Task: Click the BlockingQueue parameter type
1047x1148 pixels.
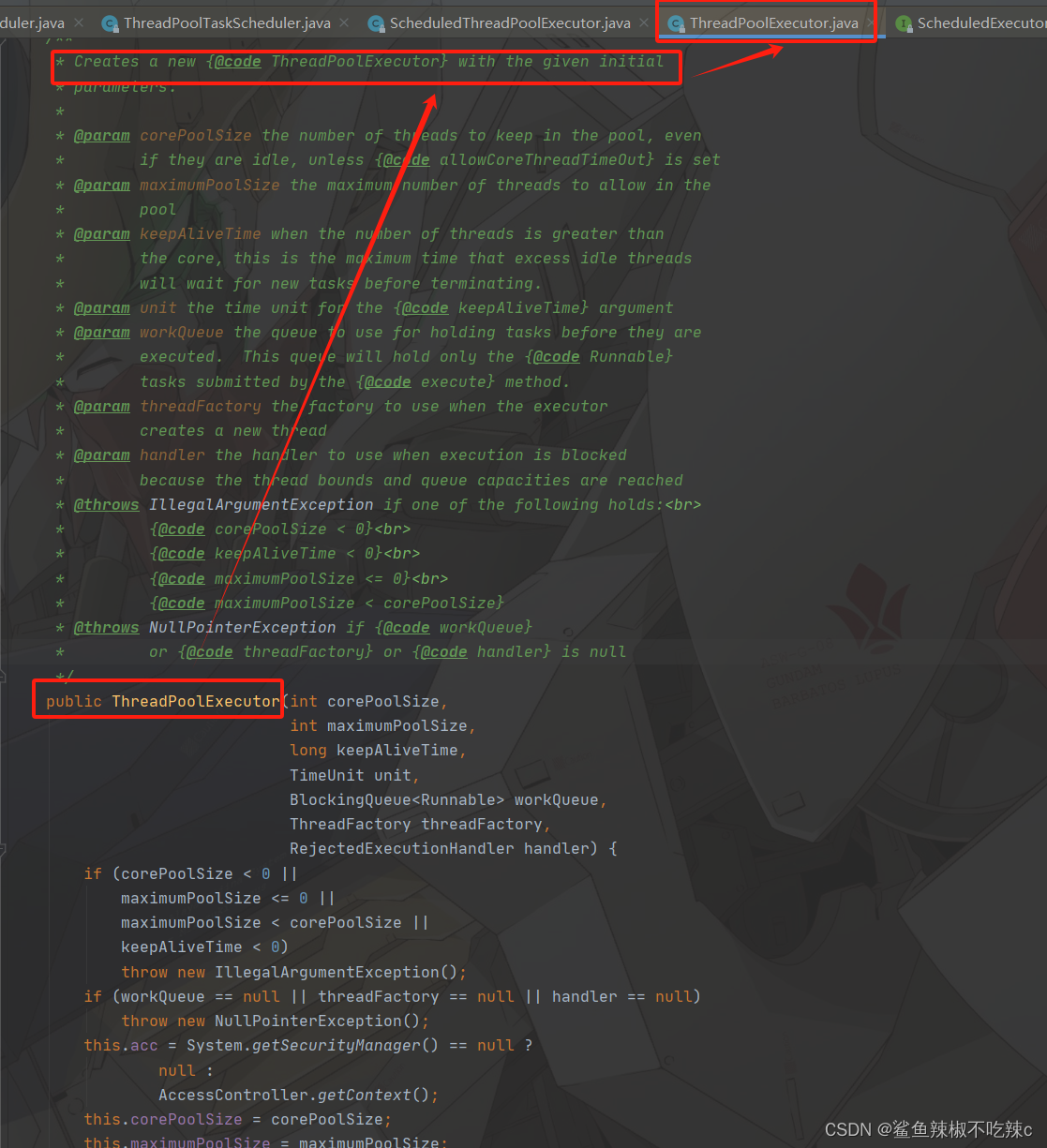Action: coord(351,799)
